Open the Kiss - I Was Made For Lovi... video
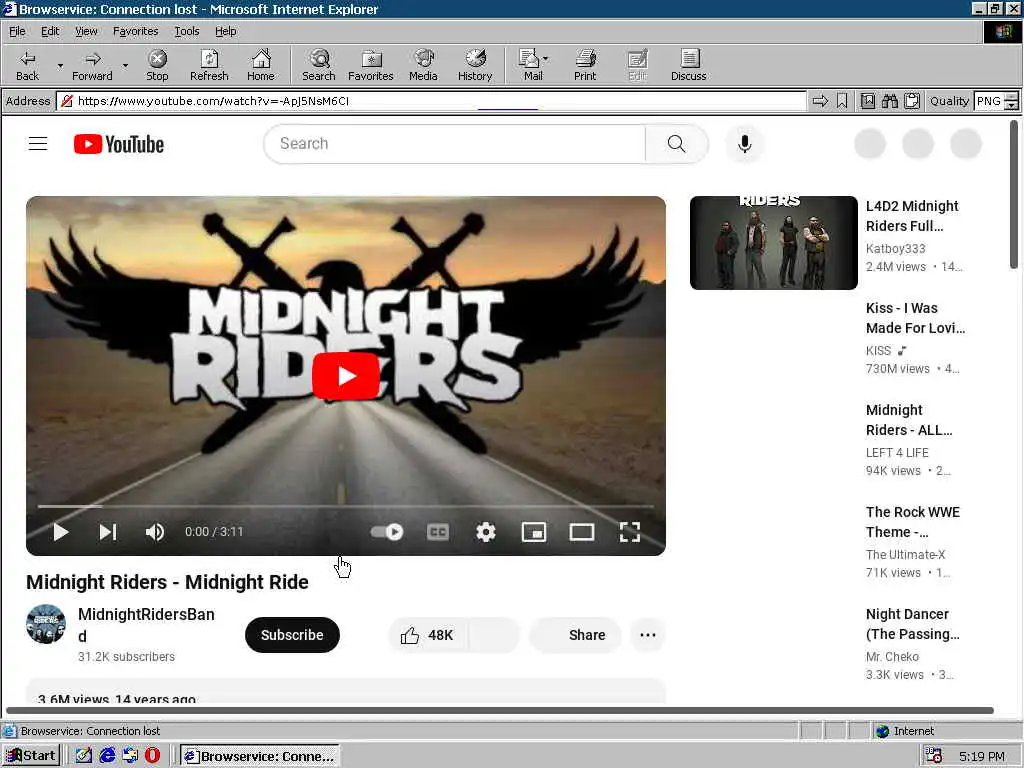1024x768 pixels. [915, 318]
